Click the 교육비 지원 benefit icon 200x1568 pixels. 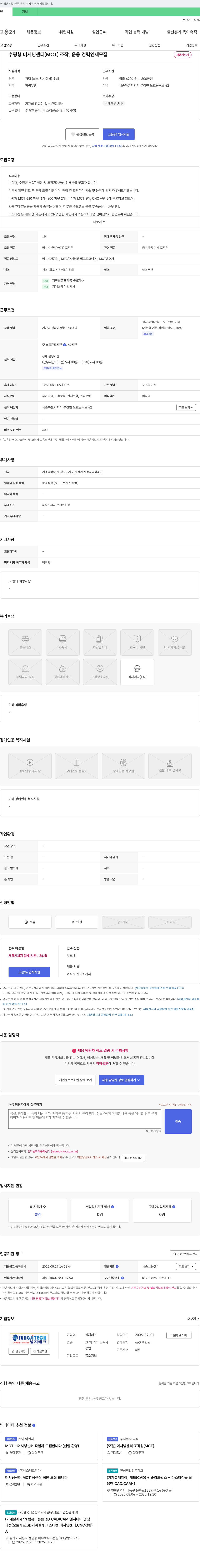click(137, 643)
